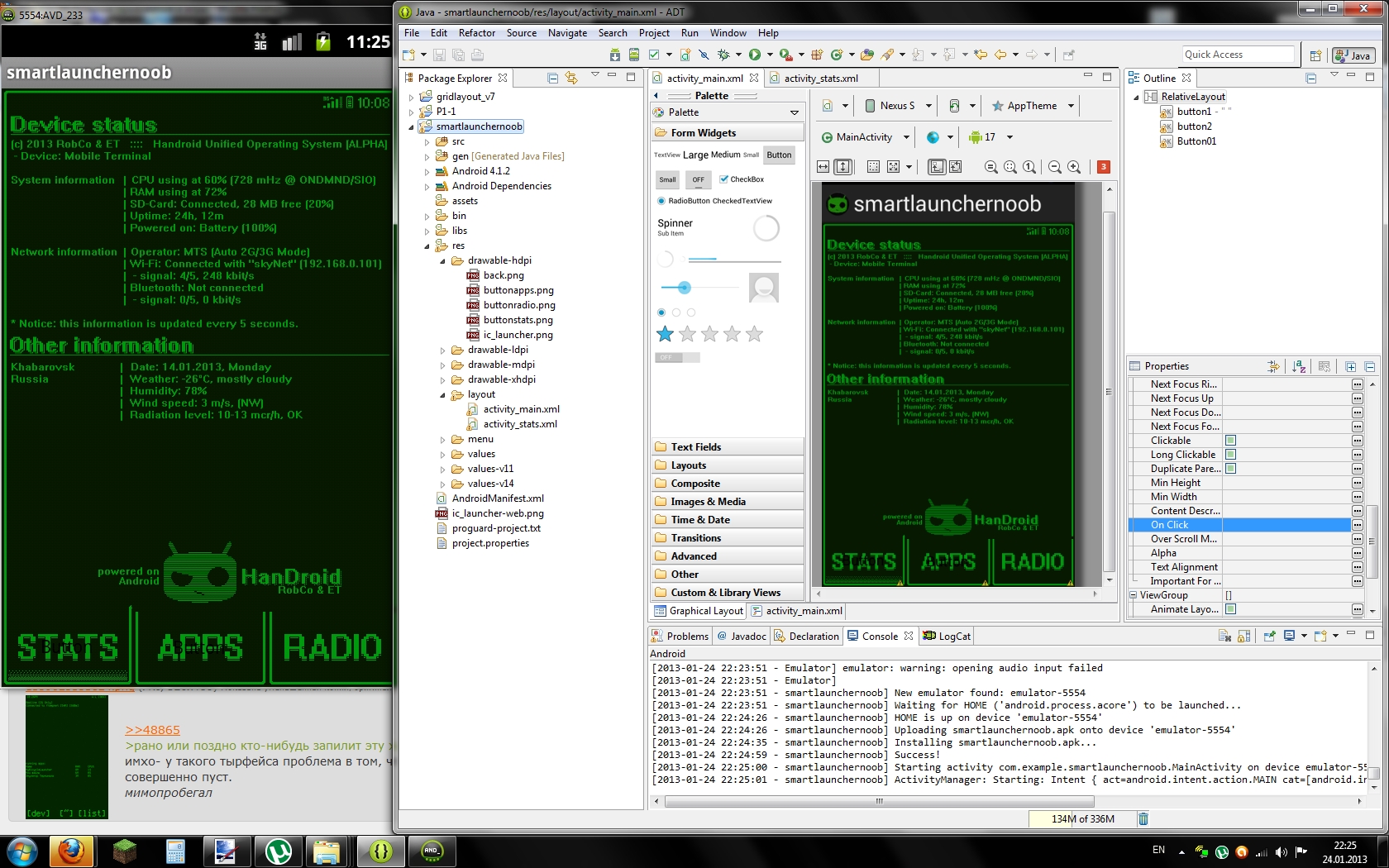Open the Images & Media palette category
The width and height of the screenshot is (1389, 868).
(728, 502)
